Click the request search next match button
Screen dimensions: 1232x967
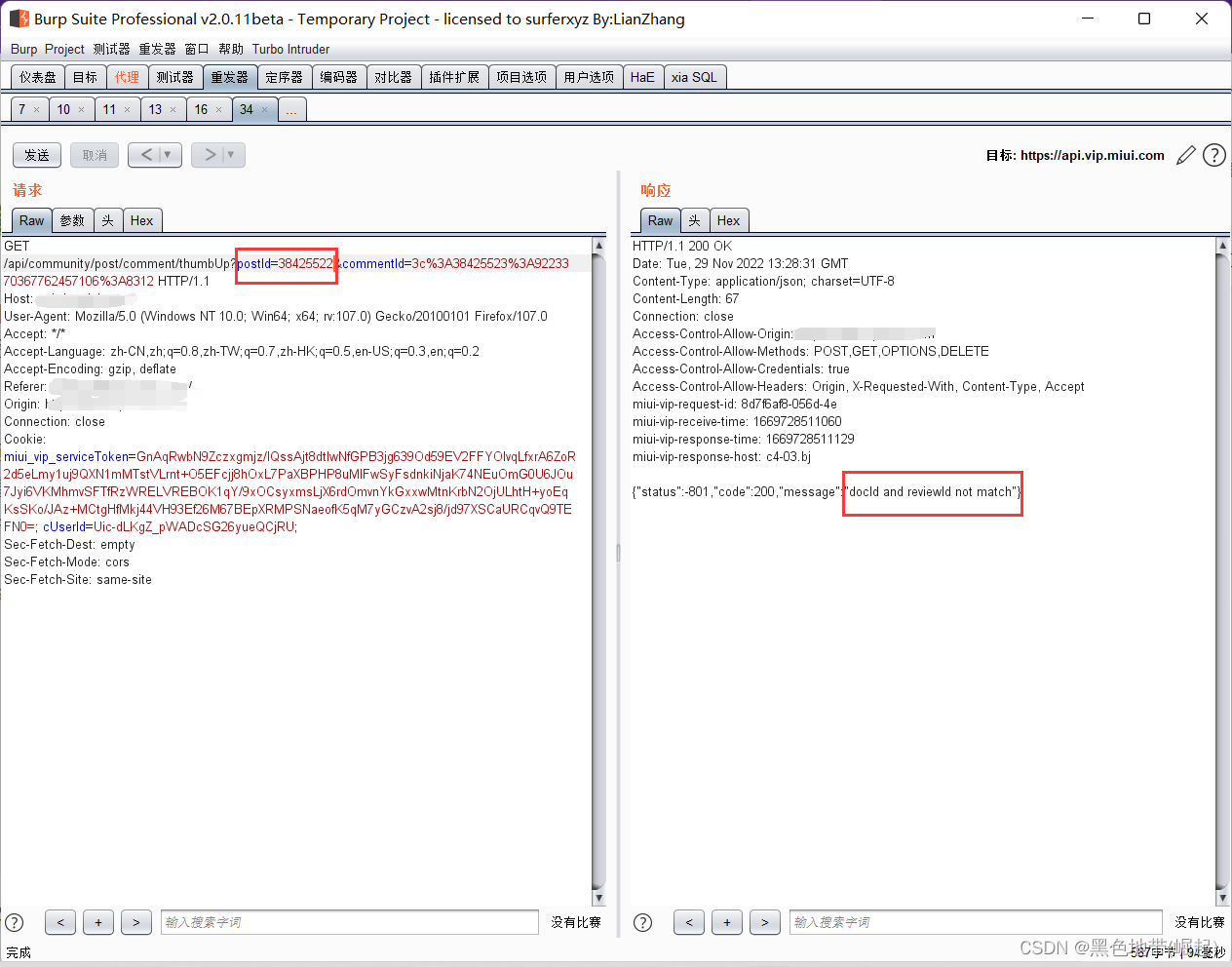[136, 922]
